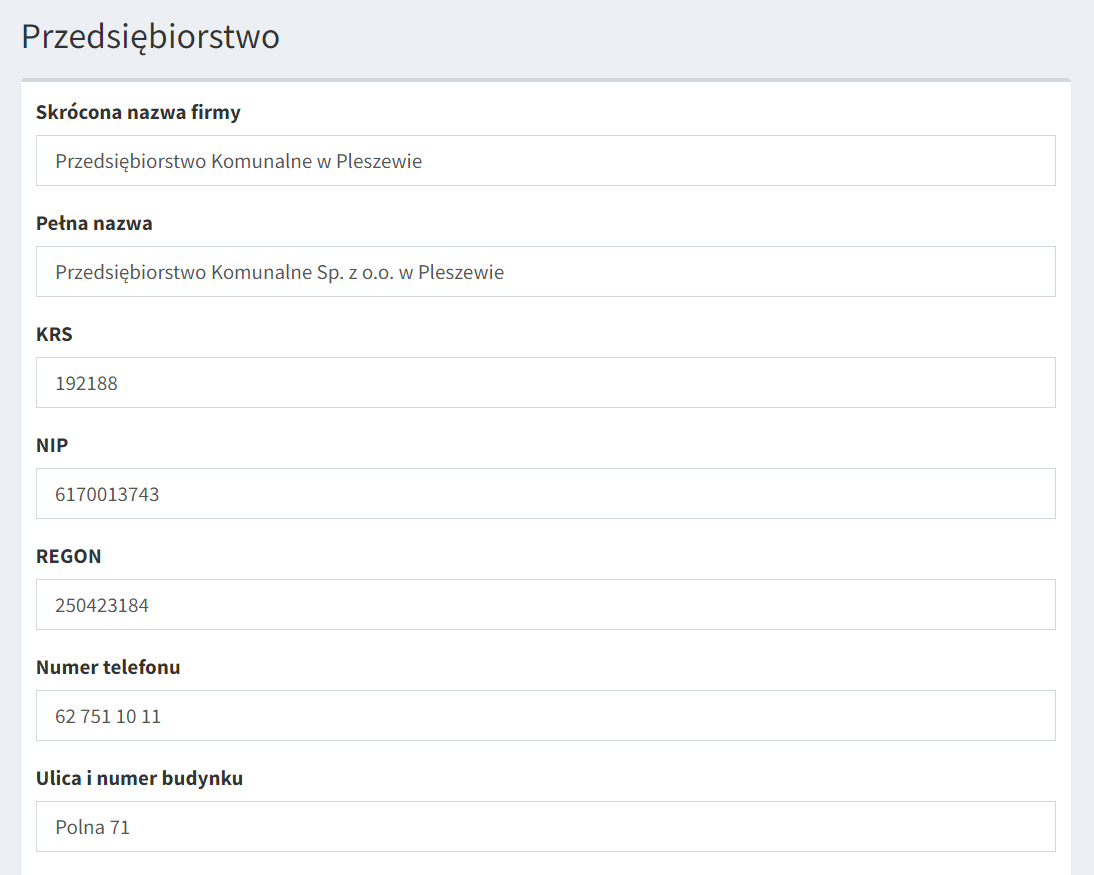Click the REGON label
The height and width of the screenshot is (875, 1094).
[69, 556]
